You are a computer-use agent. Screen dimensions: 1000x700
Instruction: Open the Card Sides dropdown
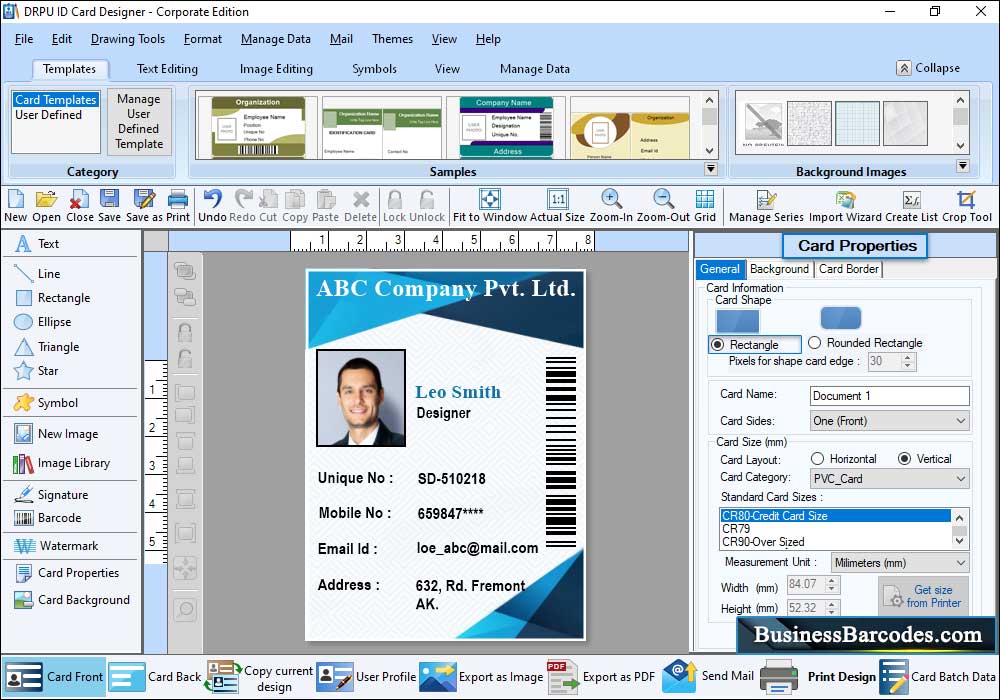point(890,421)
